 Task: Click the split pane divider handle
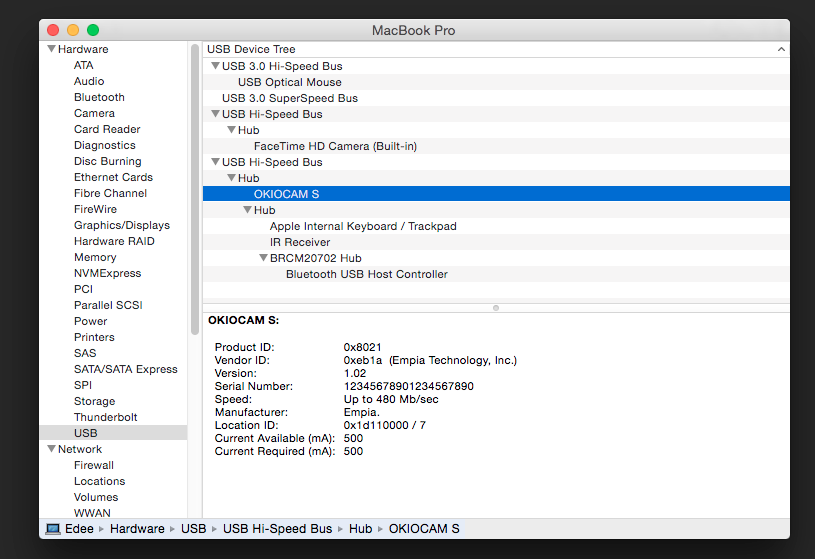pyautogui.click(x=496, y=308)
